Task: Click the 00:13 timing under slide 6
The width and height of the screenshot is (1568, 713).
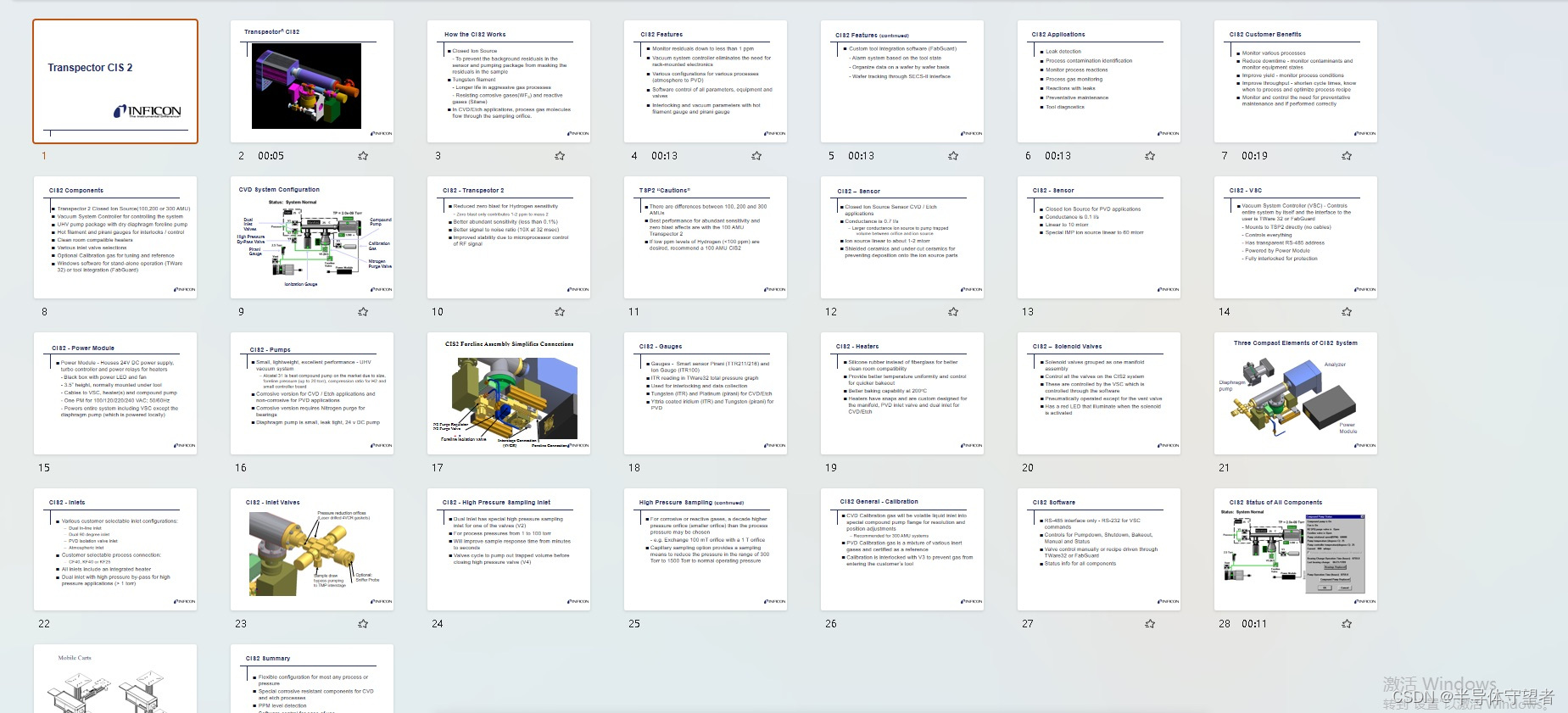Action: [1058, 156]
